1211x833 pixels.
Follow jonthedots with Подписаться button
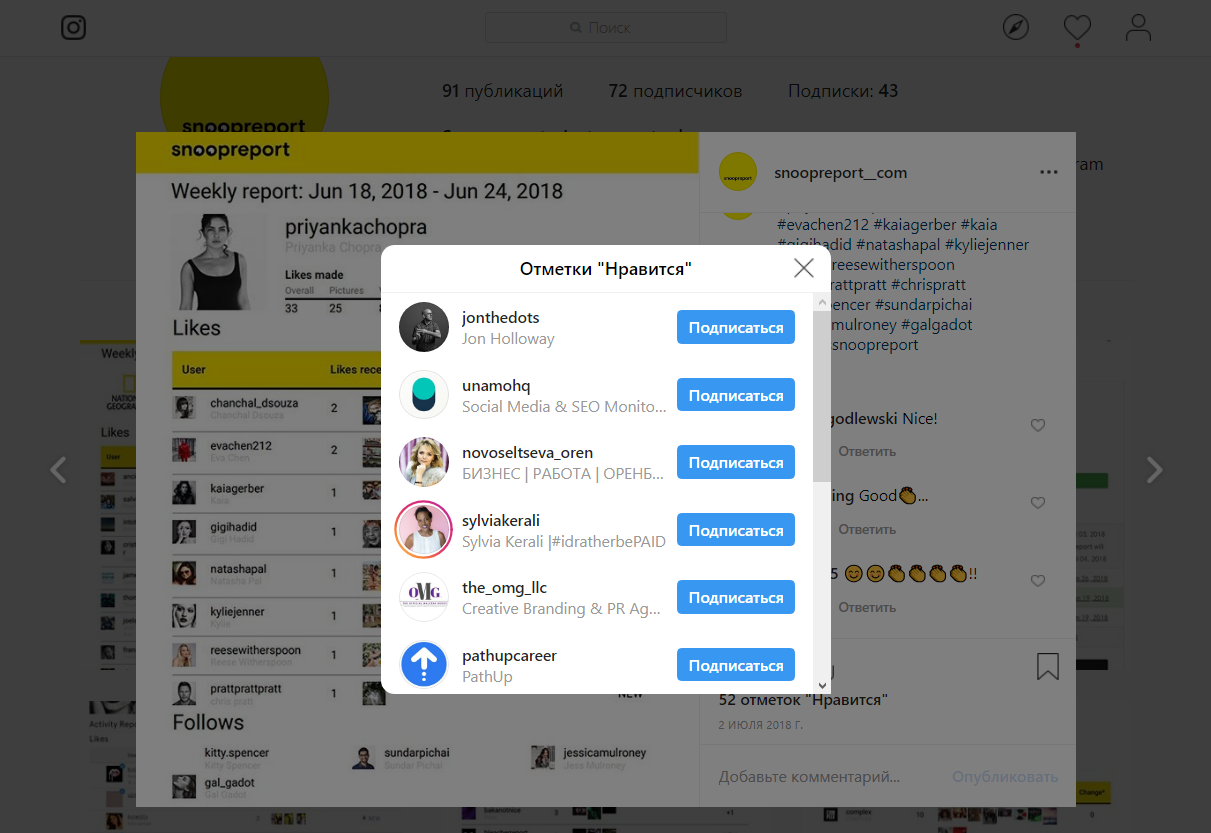pyautogui.click(x=736, y=328)
